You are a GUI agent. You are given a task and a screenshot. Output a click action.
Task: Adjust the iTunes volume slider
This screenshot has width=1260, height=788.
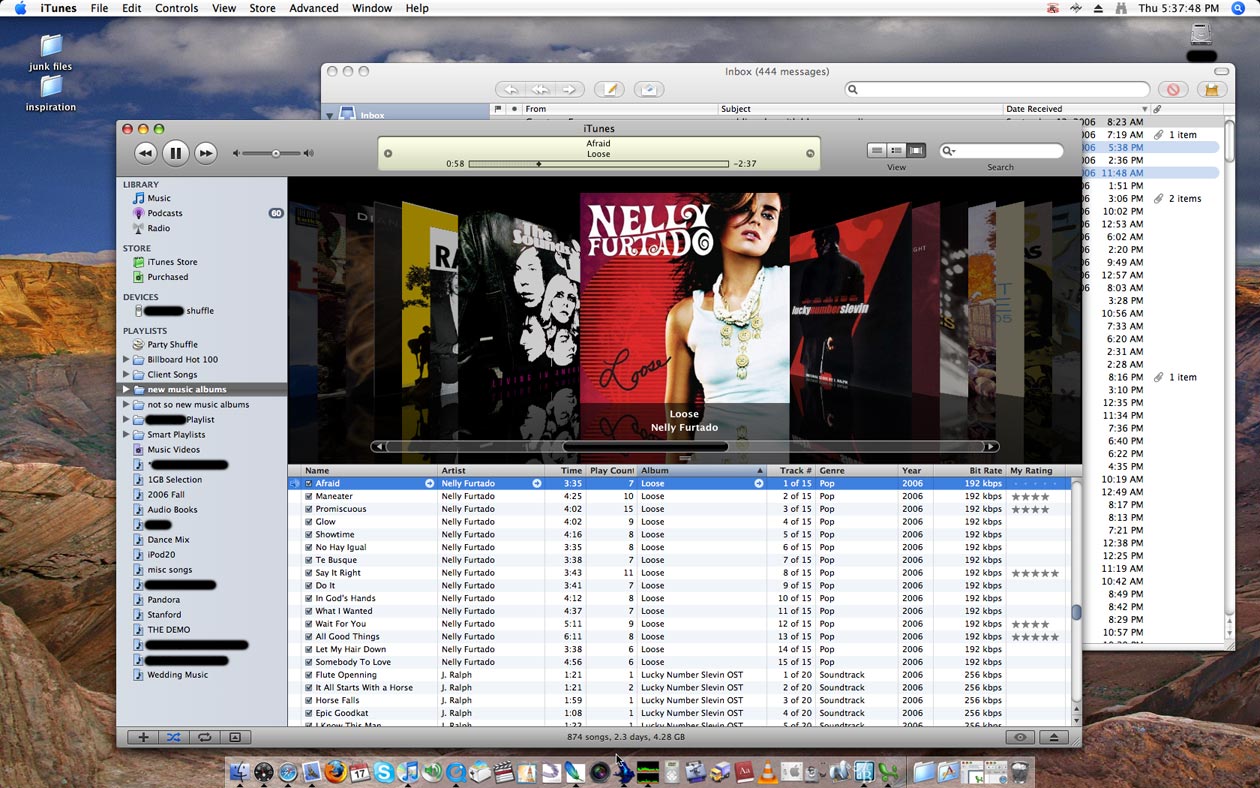(275, 153)
